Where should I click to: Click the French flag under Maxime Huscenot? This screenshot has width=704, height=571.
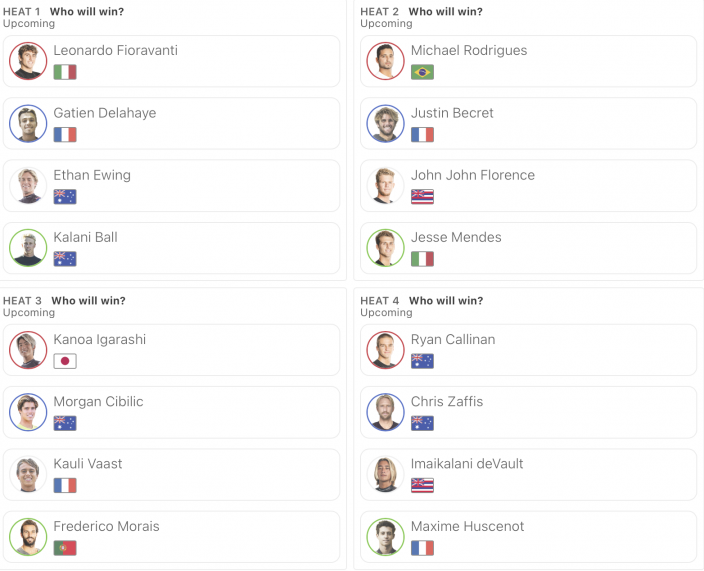[x=422, y=548]
